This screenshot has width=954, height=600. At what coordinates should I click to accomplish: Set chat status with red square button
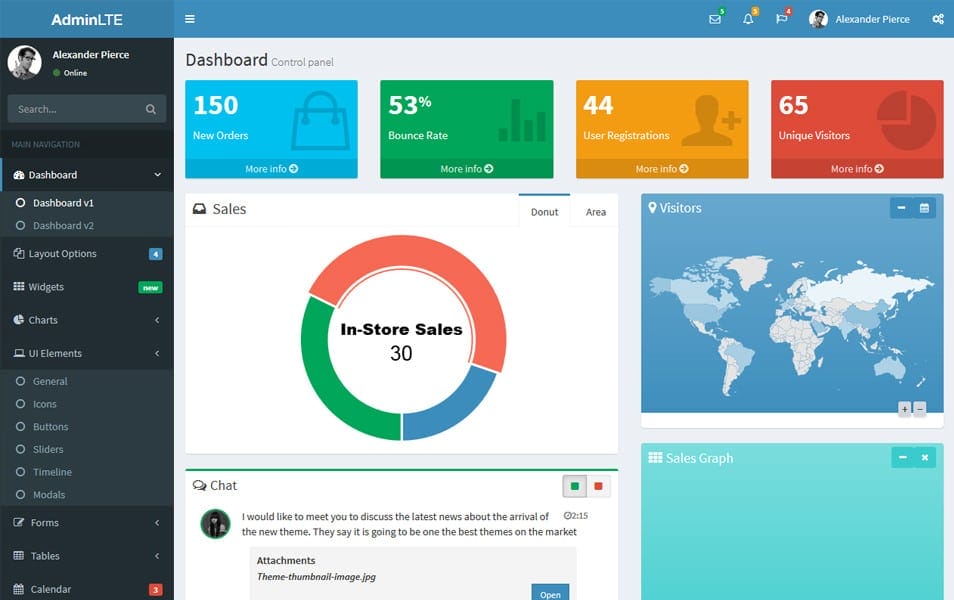point(598,487)
